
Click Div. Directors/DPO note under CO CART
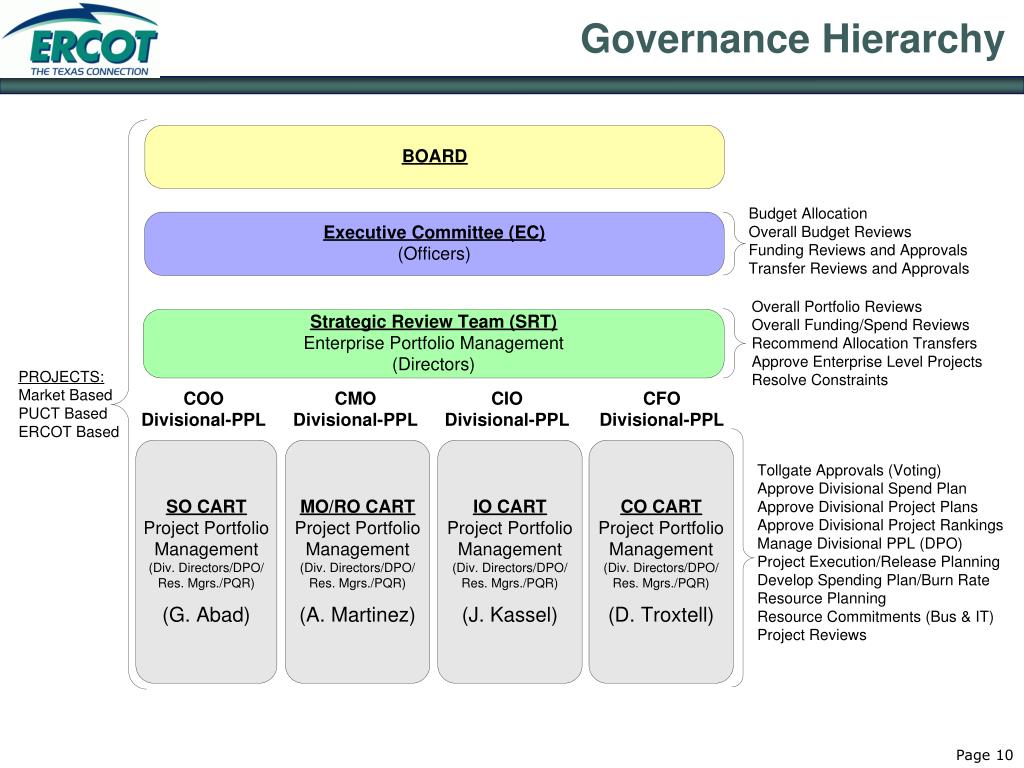click(x=661, y=575)
